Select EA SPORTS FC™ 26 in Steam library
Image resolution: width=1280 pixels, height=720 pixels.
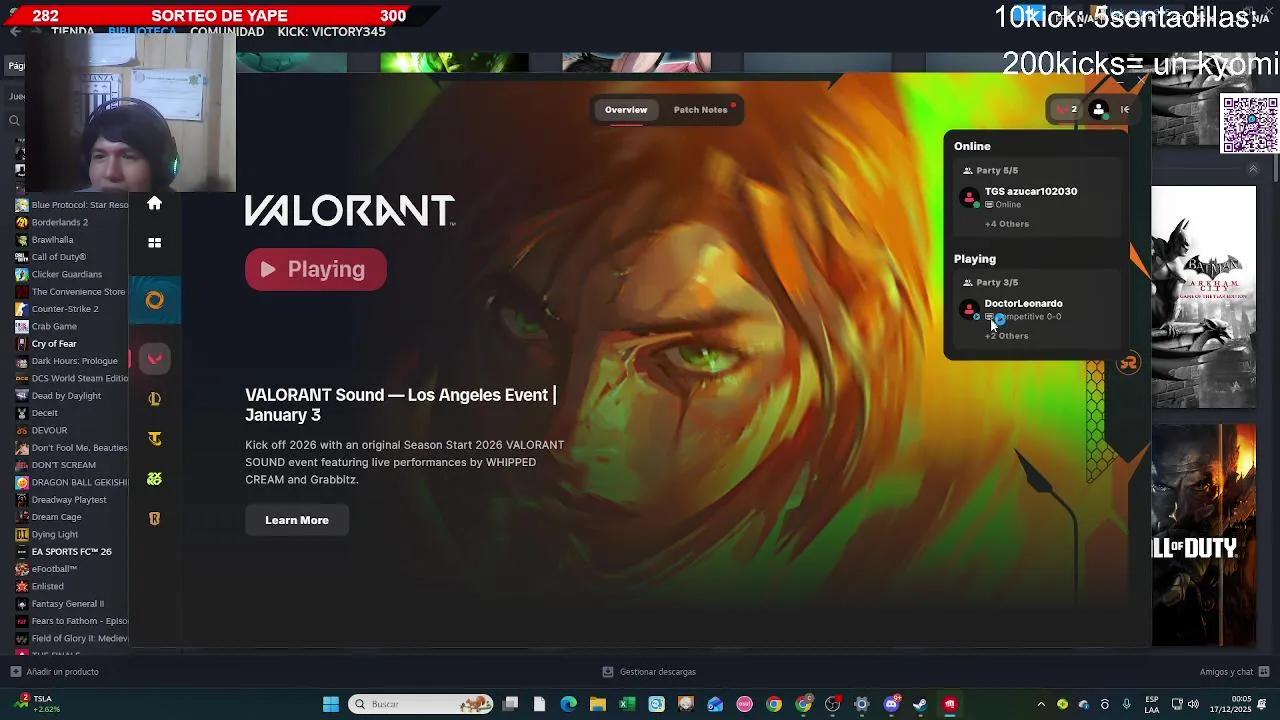click(x=71, y=552)
